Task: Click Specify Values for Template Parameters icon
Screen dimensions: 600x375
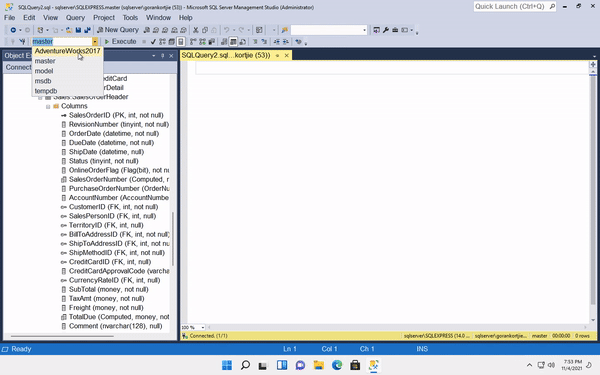Action: click(298, 41)
